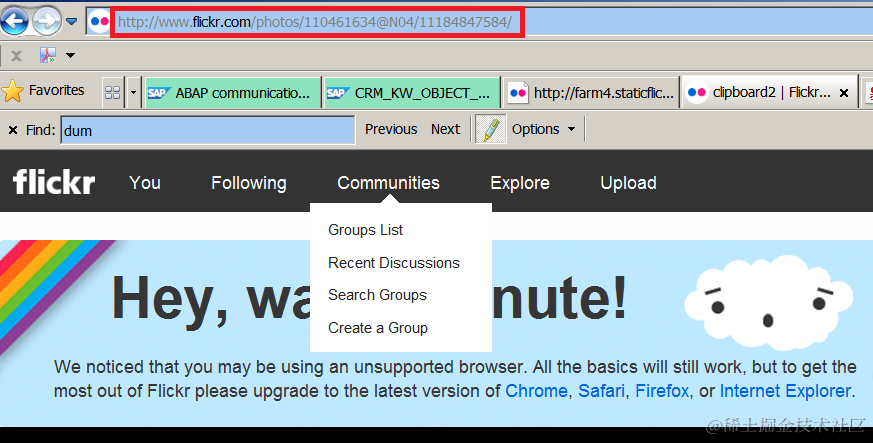Open the Find bar Options dropdown
The image size is (873, 443).
[x=543, y=129]
